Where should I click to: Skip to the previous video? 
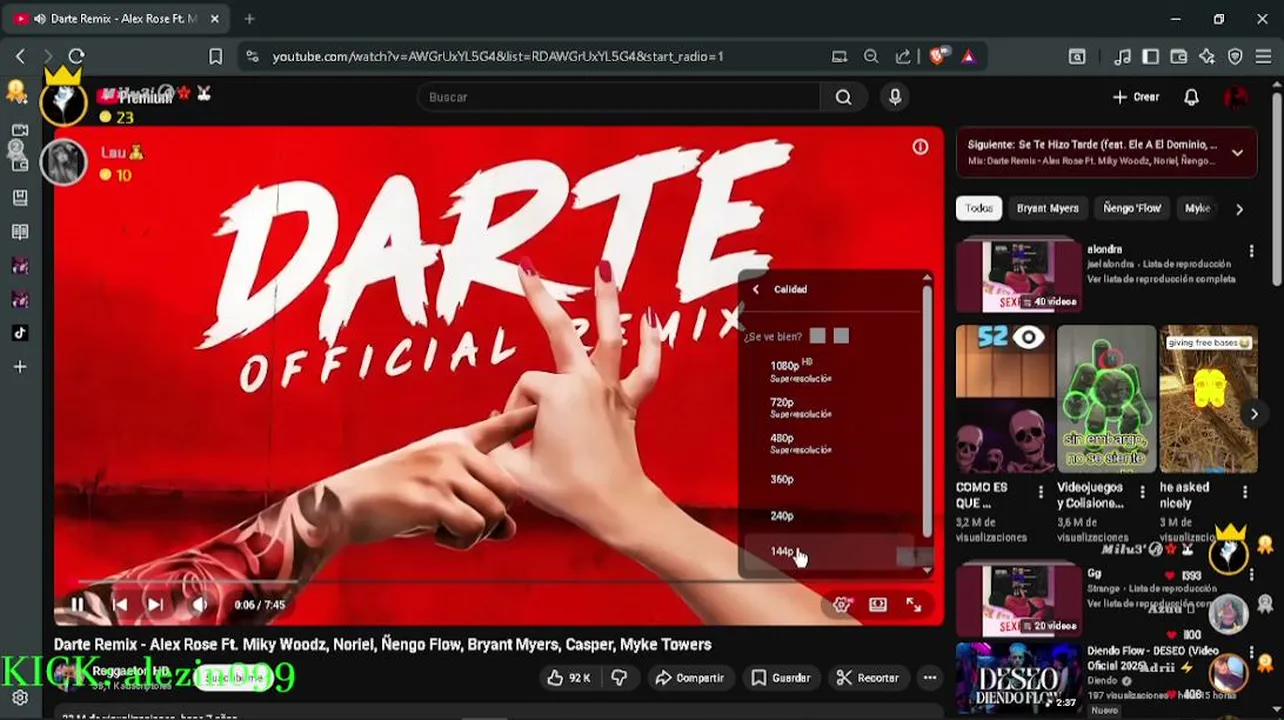[120, 604]
